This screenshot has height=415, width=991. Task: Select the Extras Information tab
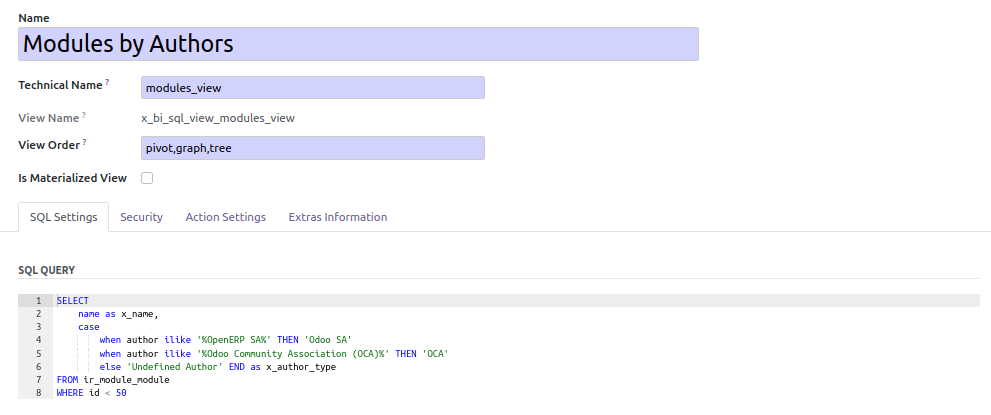click(x=337, y=217)
